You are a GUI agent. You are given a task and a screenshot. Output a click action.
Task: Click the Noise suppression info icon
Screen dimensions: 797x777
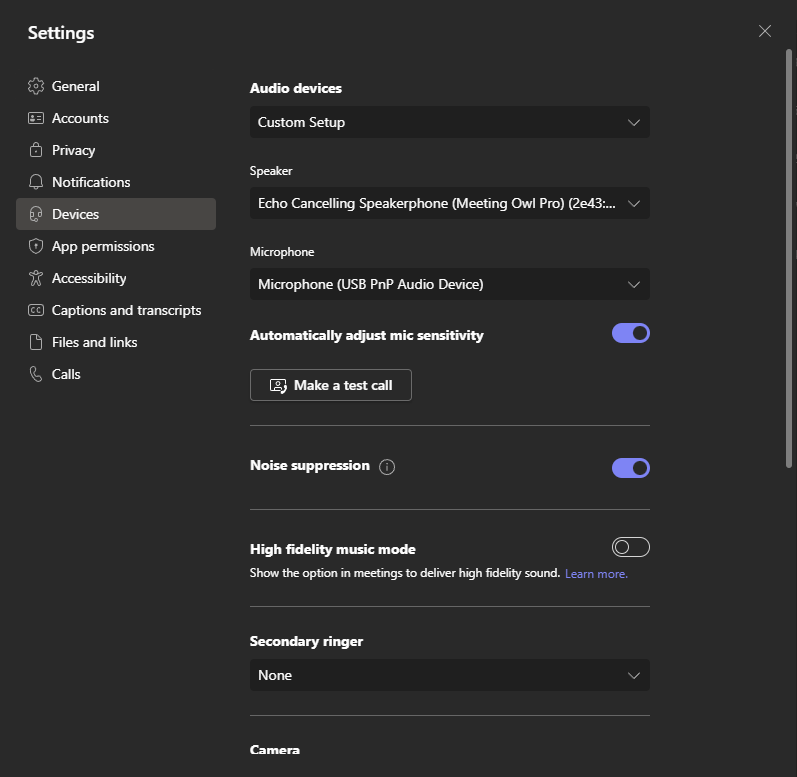click(x=387, y=467)
